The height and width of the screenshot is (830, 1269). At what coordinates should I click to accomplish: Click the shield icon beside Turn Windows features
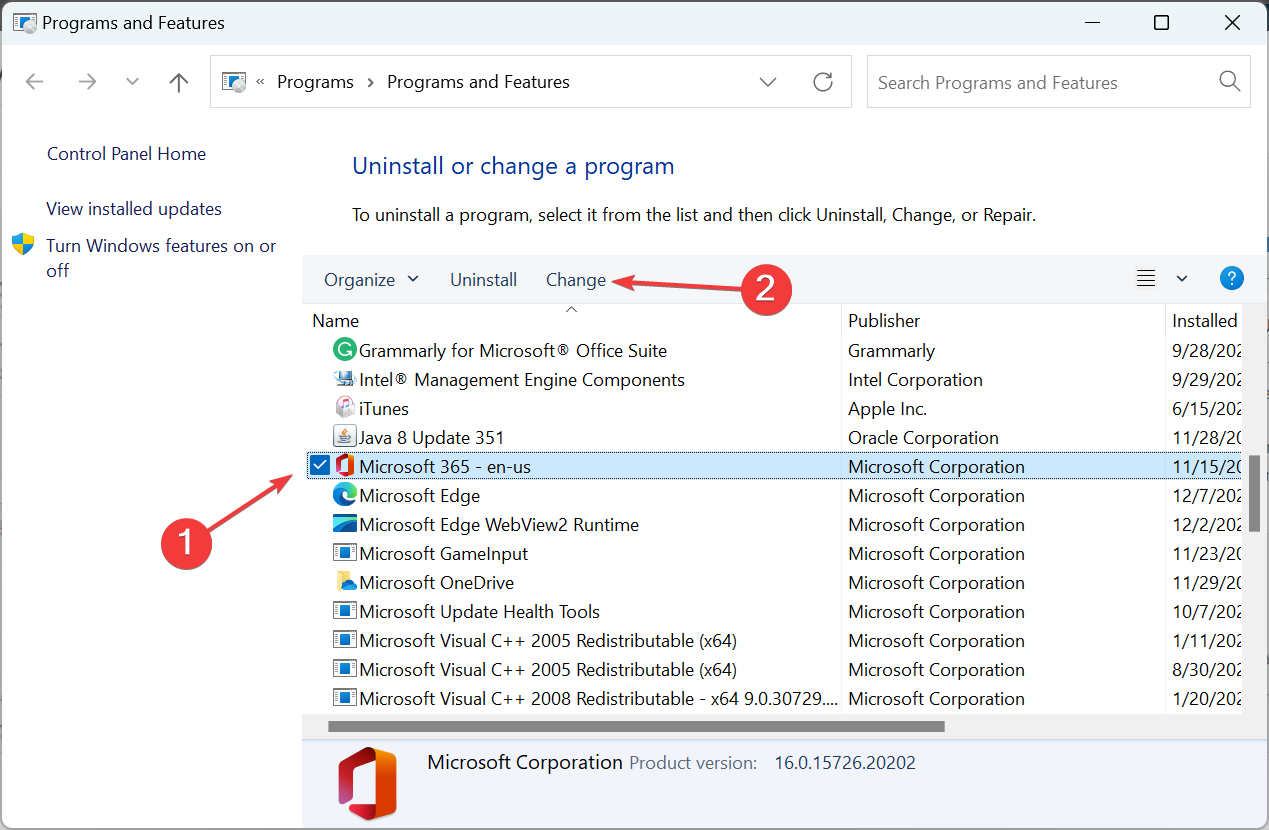click(x=23, y=245)
